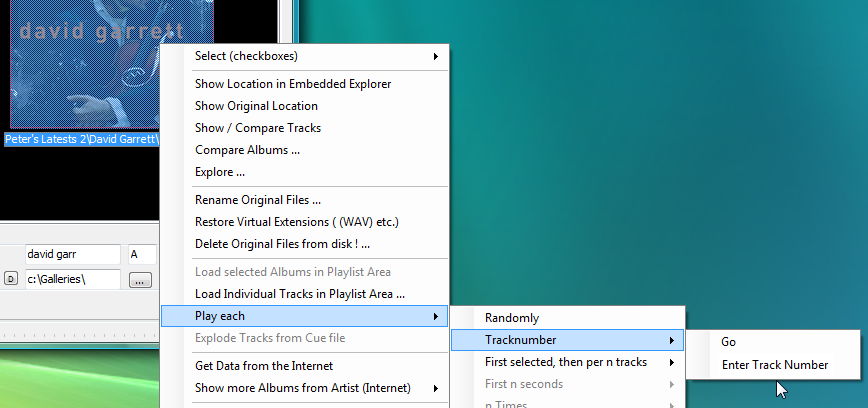Click arrow next to Select (checkboxes)
Viewport: 868px width, 408px height.
[x=436, y=56]
